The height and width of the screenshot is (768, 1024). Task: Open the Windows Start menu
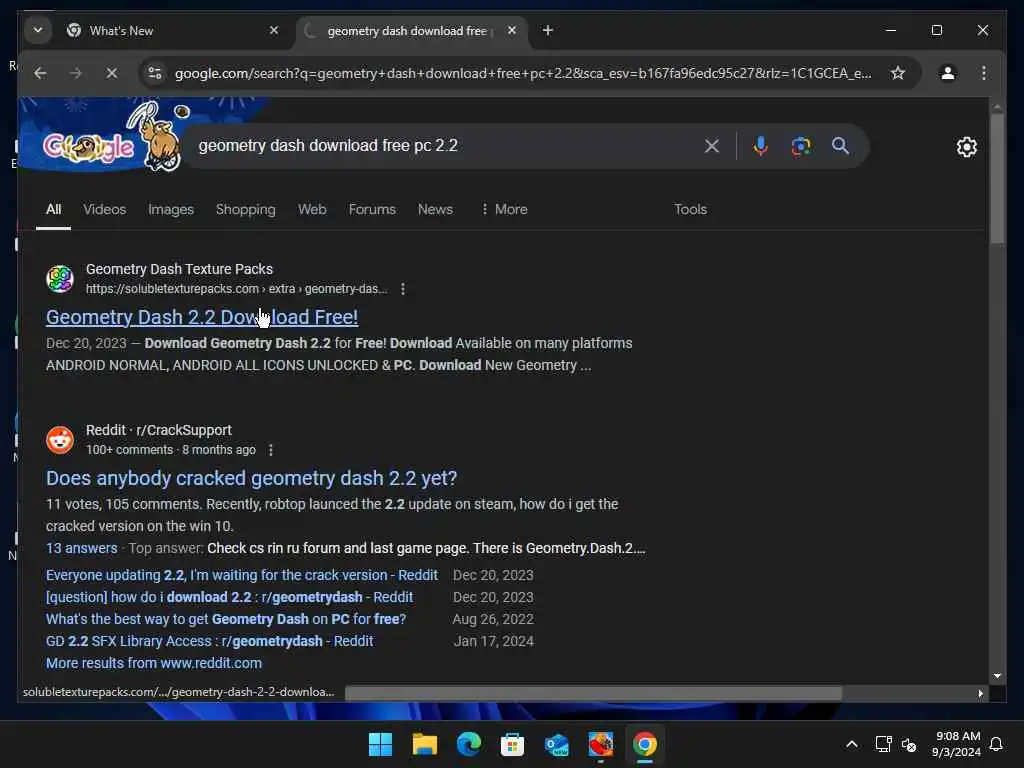point(380,744)
